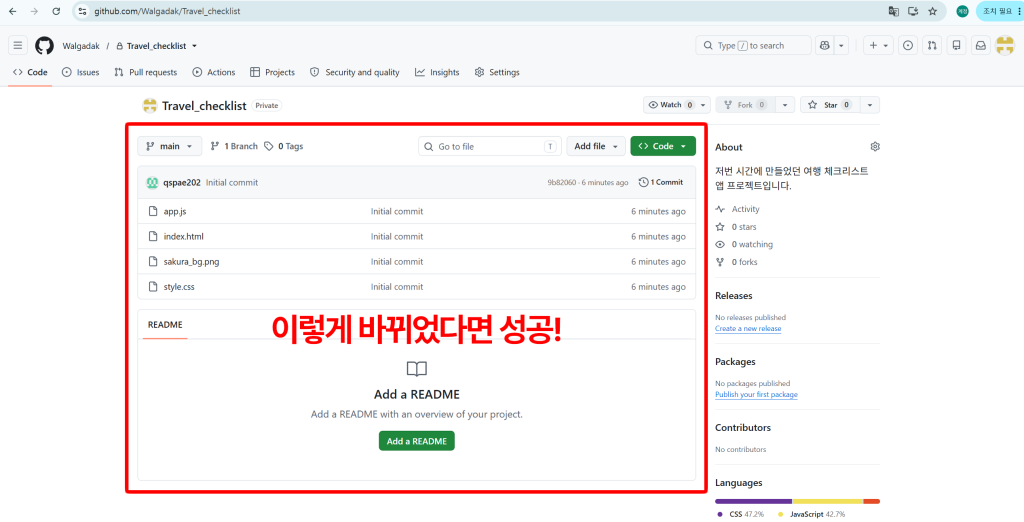The width and height of the screenshot is (1024, 522).
Task: Open the create new plus menu
Action: point(878,46)
